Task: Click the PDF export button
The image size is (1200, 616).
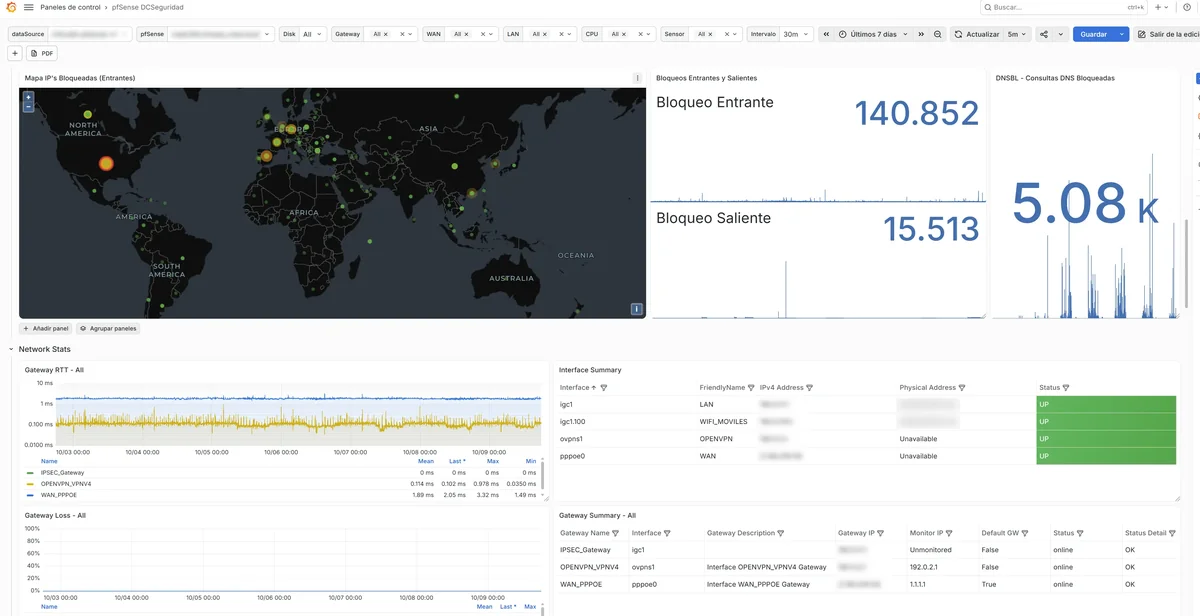Action: coord(43,53)
